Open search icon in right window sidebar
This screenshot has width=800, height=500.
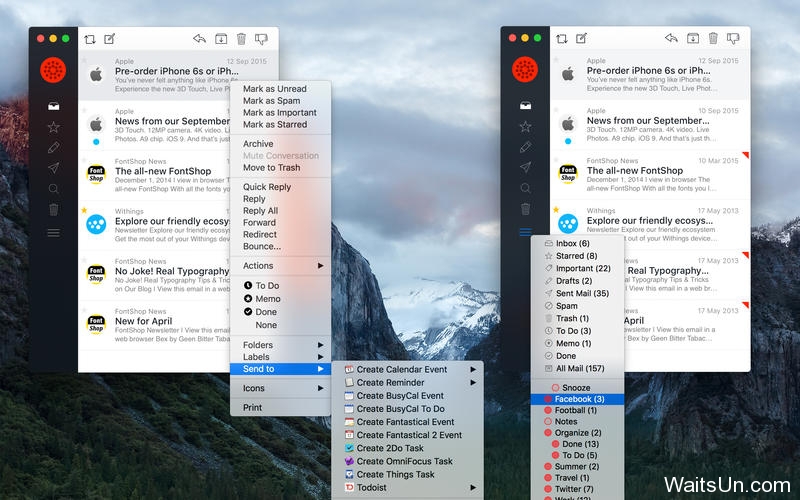[x=526, y=188]
